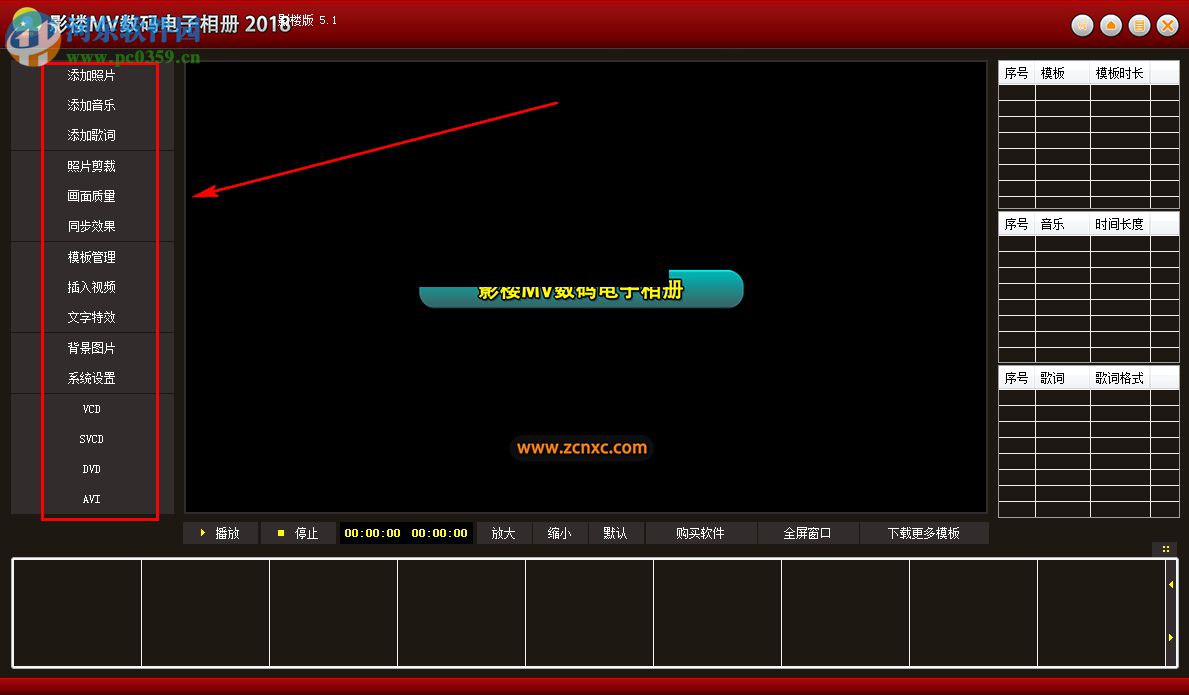The height and width of the screenshot is (695, 1189).
Task: Click the 模板时长 column header
Action: (x=1120, y=74)
